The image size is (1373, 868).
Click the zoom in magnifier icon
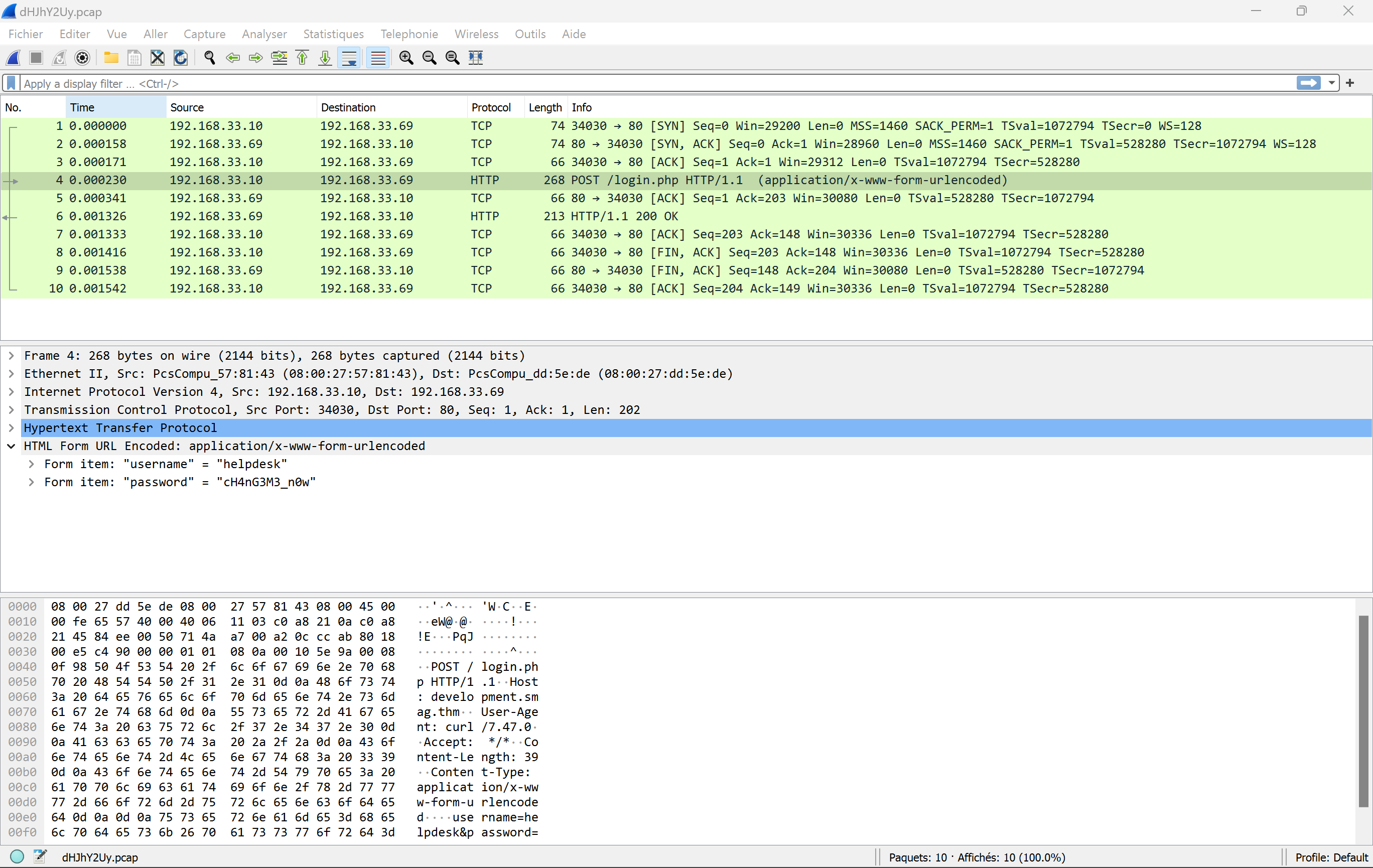click(406, 58)
